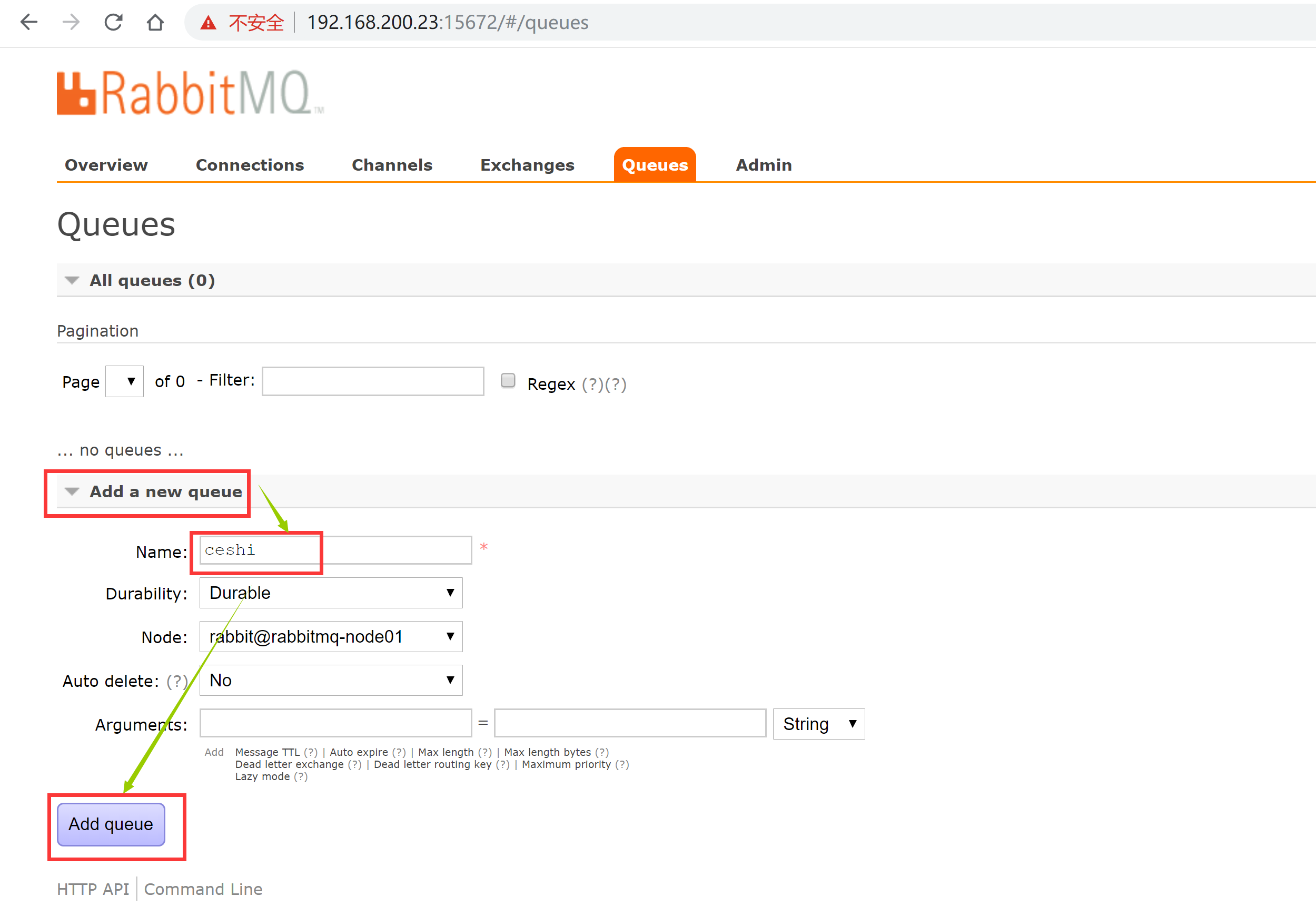
Task: Click the Add queue button
Action: pos(111,824)
